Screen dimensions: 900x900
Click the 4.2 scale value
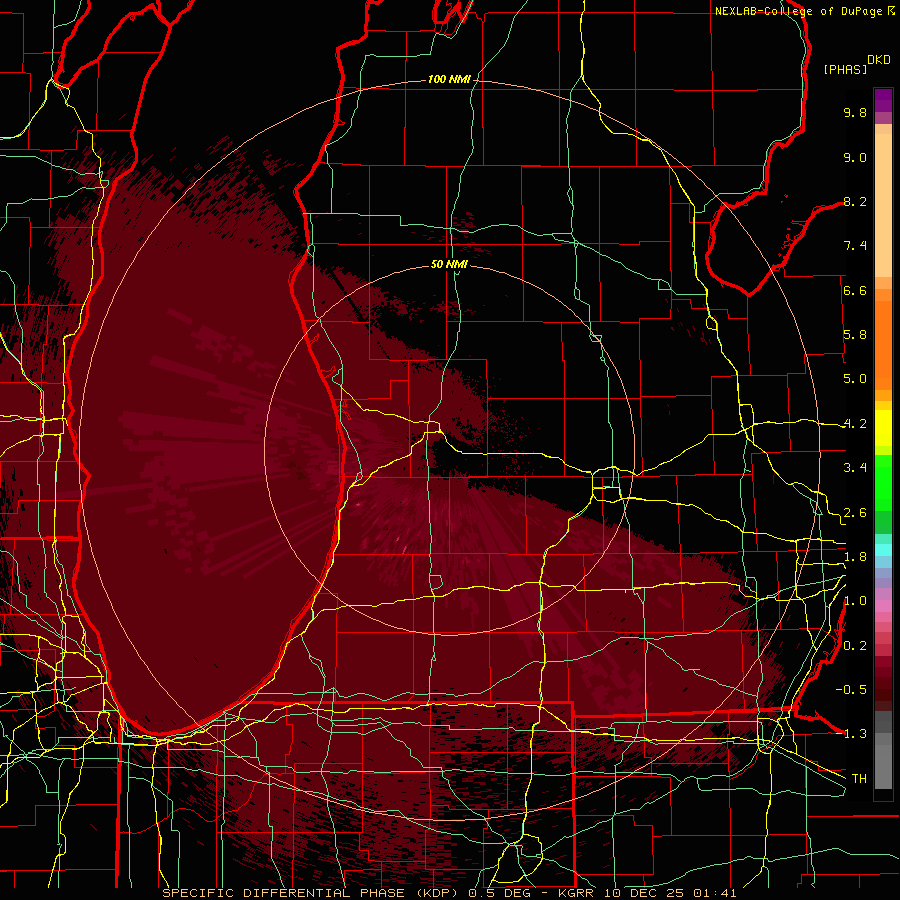[x=855, y=424]
